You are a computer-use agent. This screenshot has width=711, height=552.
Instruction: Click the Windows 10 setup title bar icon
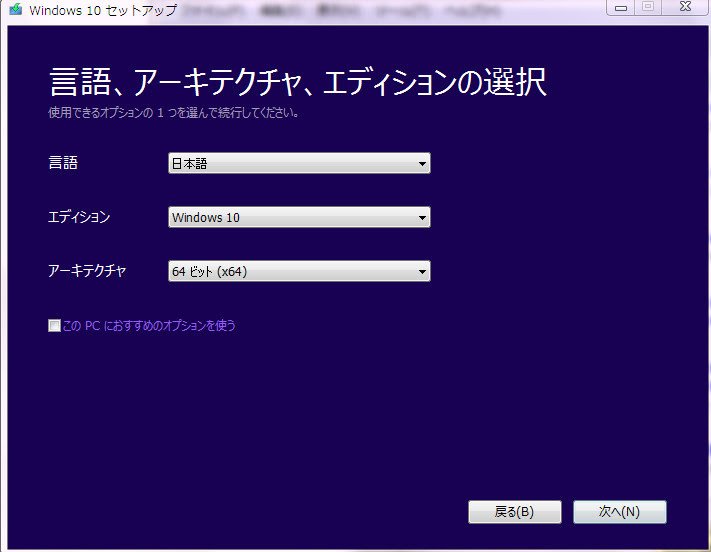coord(15,9)
